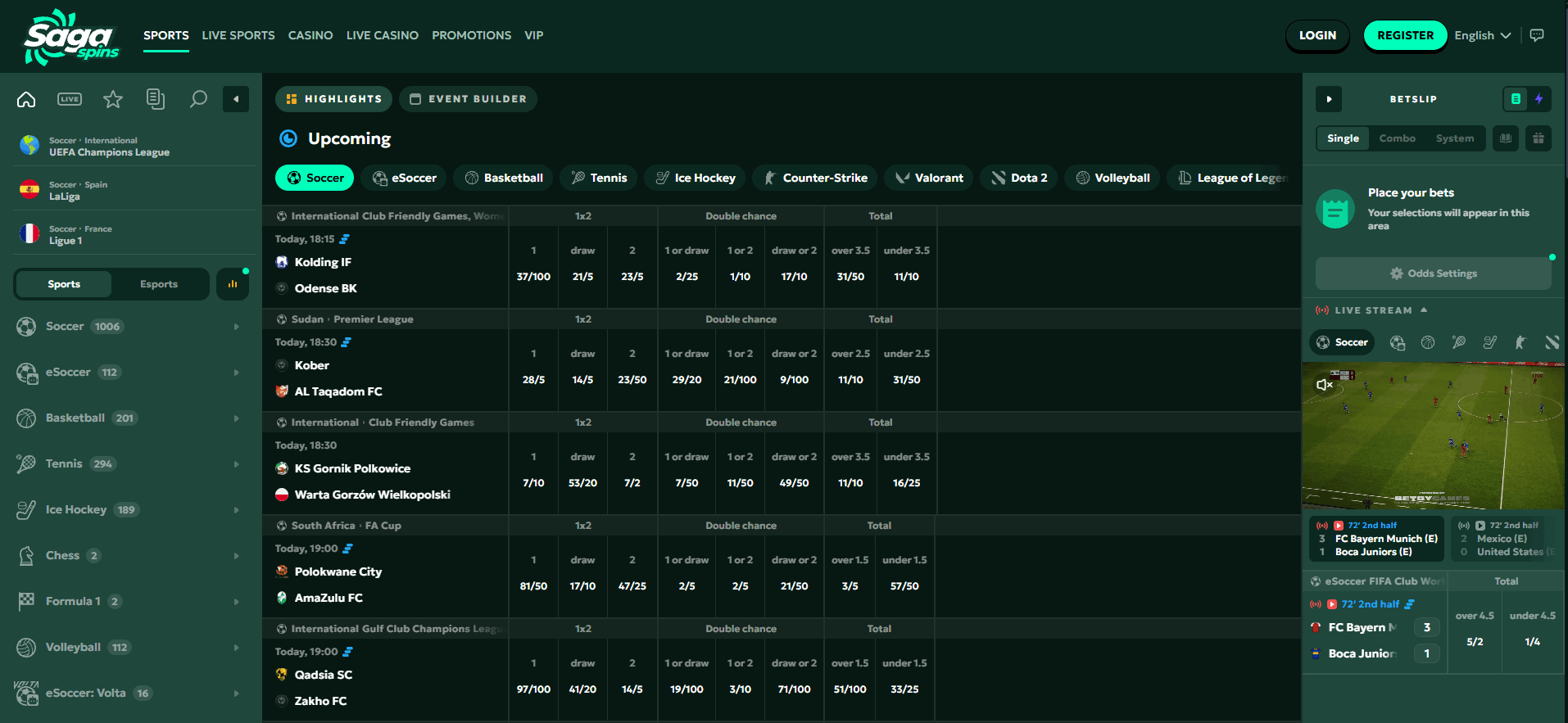Open the LIVE CASINO menu
The image size is (1568, 723).
383,35
